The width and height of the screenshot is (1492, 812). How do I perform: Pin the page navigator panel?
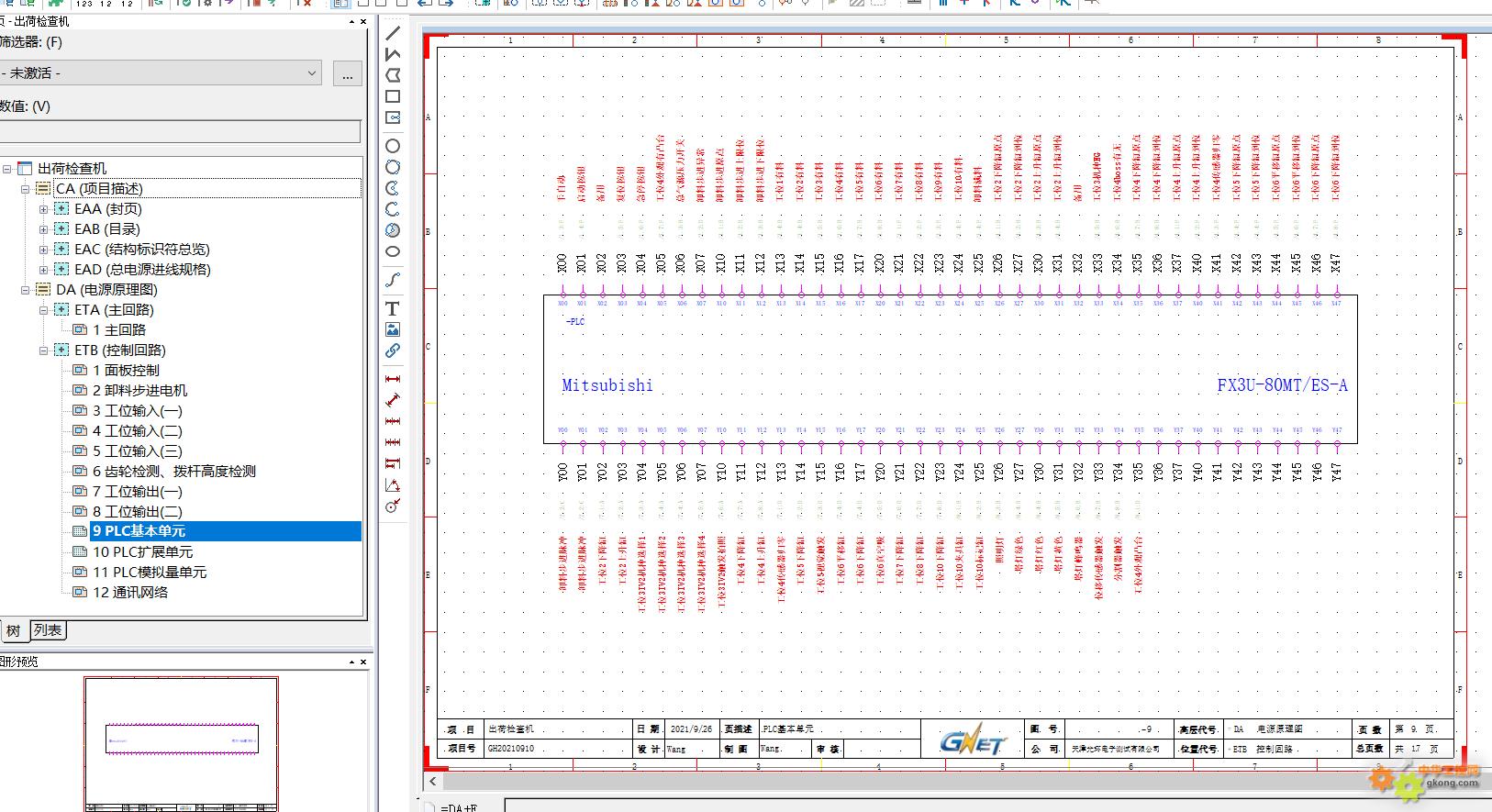[352, 21]
